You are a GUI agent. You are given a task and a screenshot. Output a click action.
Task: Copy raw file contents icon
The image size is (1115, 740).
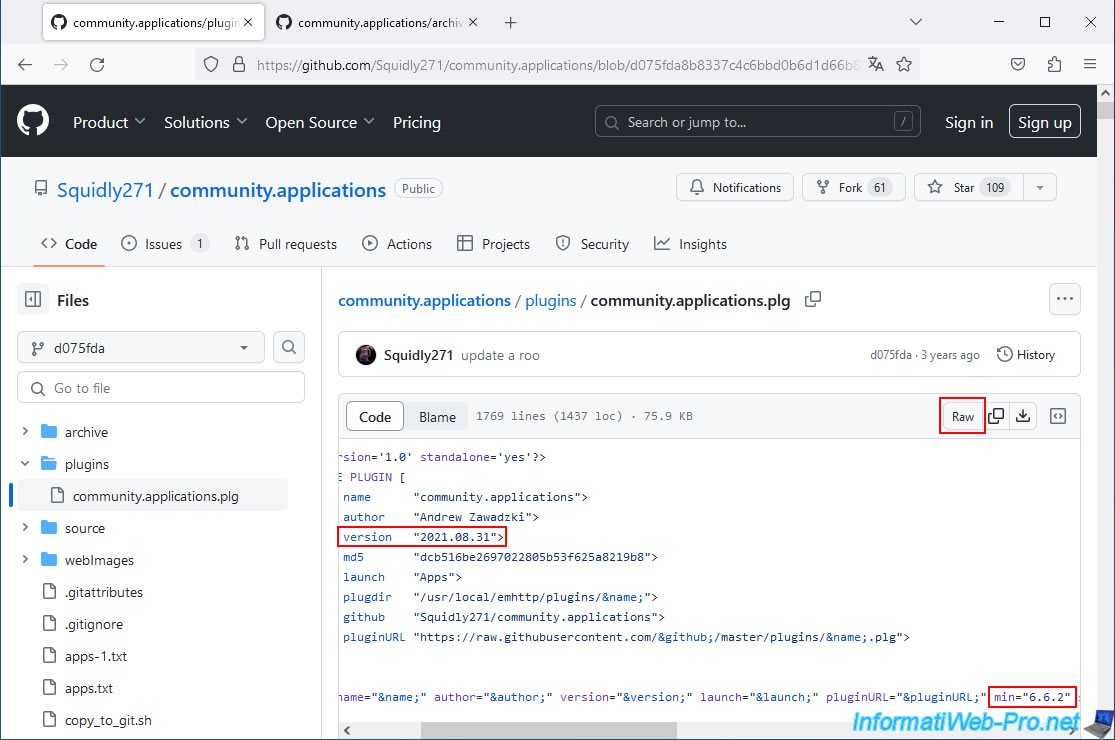996,417
